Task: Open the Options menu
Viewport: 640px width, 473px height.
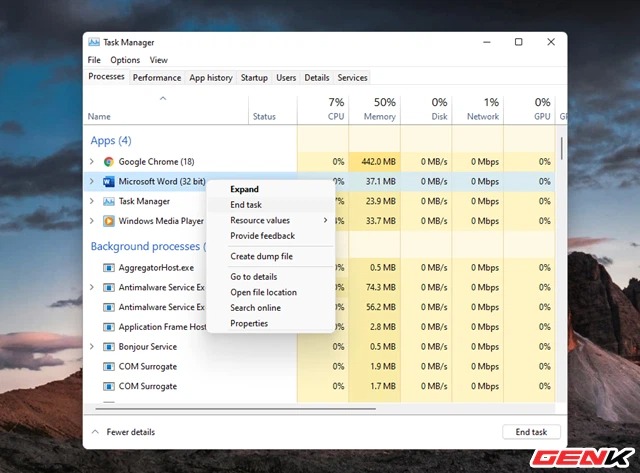Action: 125,60
